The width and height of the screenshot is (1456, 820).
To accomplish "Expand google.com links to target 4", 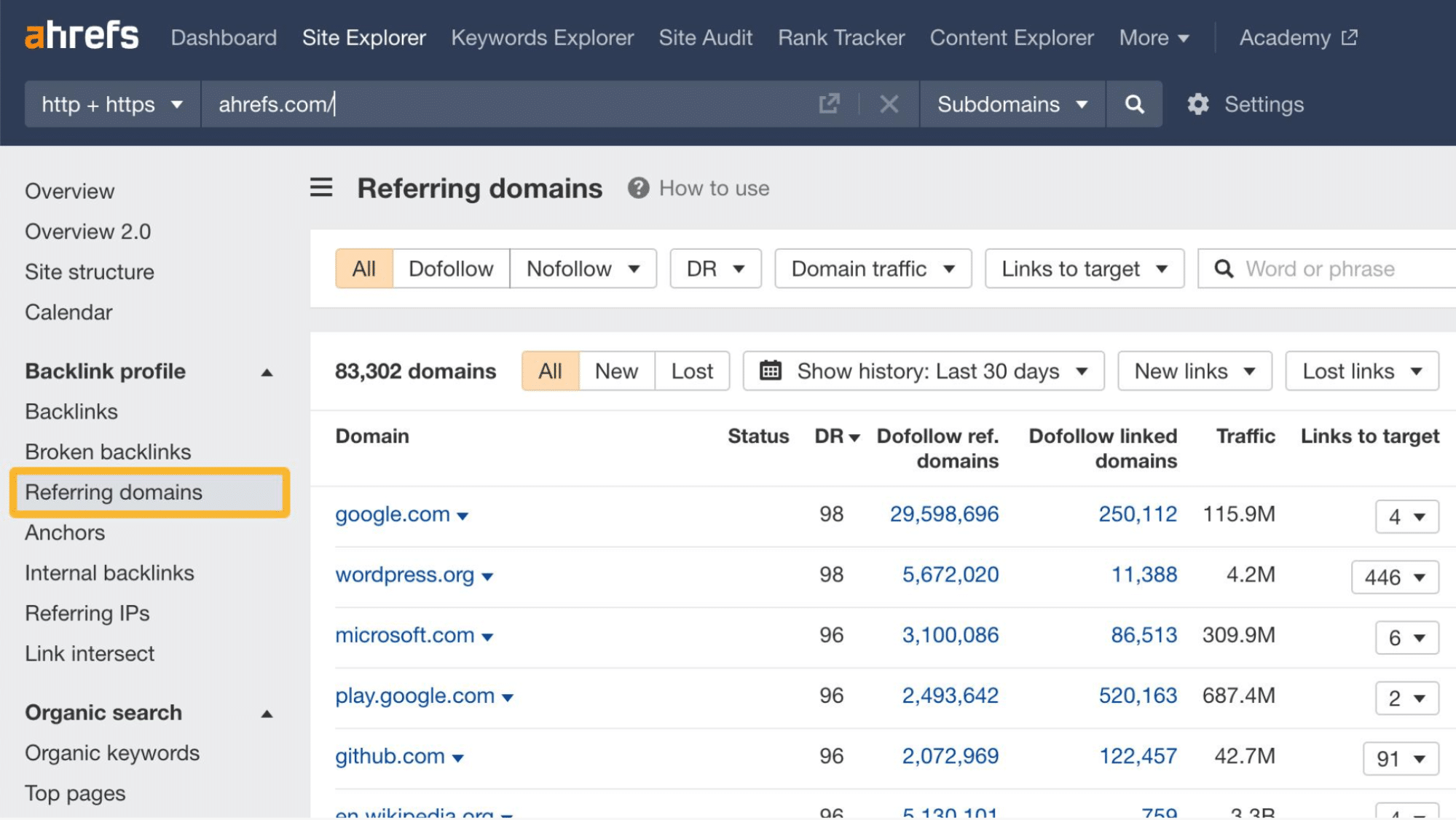I will pyautogui.click(x=1407, y=516).
